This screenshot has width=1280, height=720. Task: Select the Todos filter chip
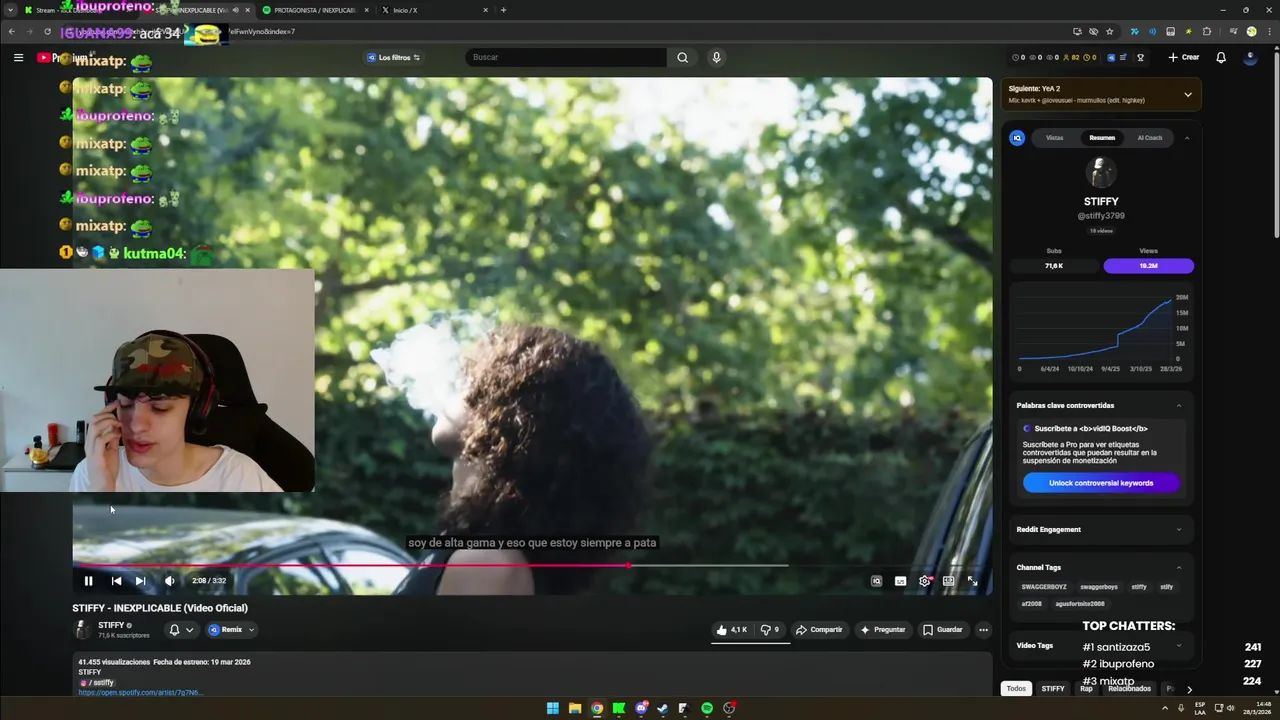click(1016, 688)
